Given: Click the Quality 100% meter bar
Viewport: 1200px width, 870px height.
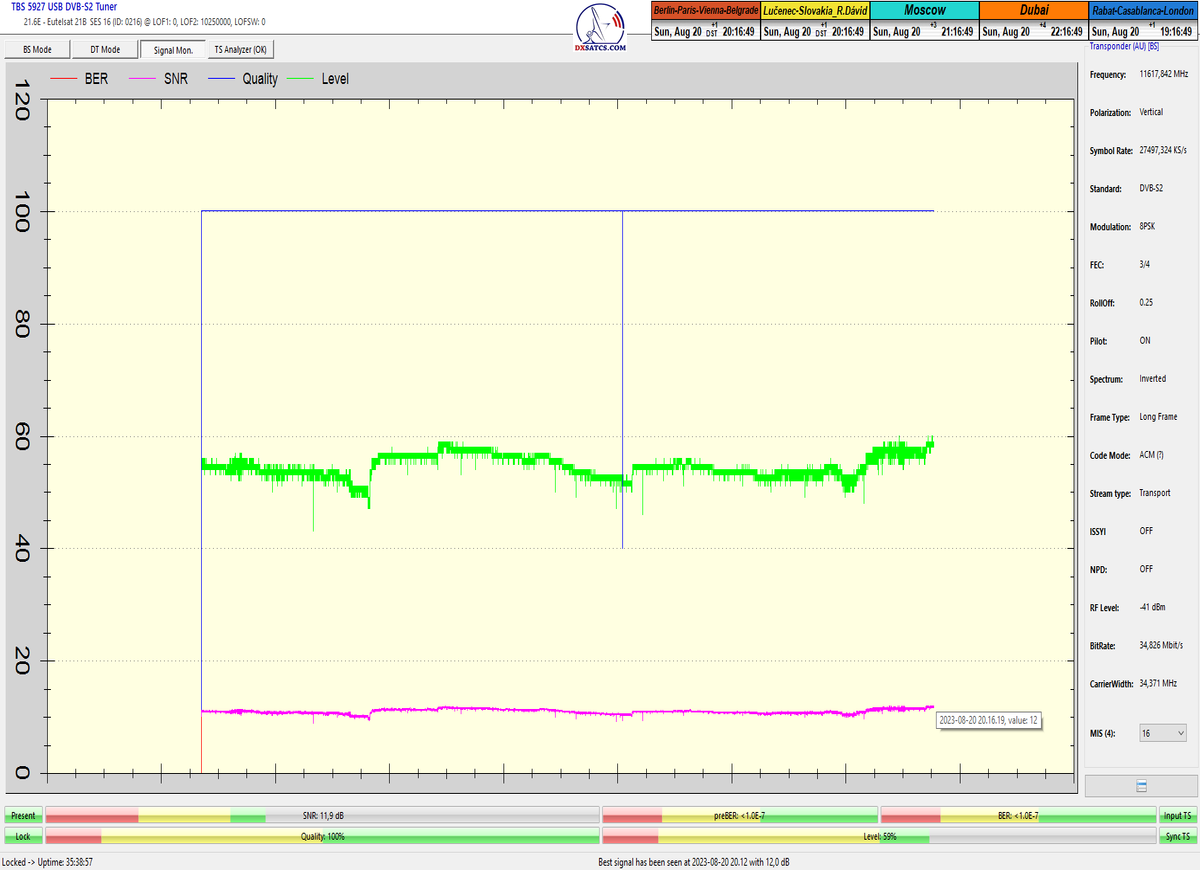Looking at the screenshot, I should click(x=322, y=836).
